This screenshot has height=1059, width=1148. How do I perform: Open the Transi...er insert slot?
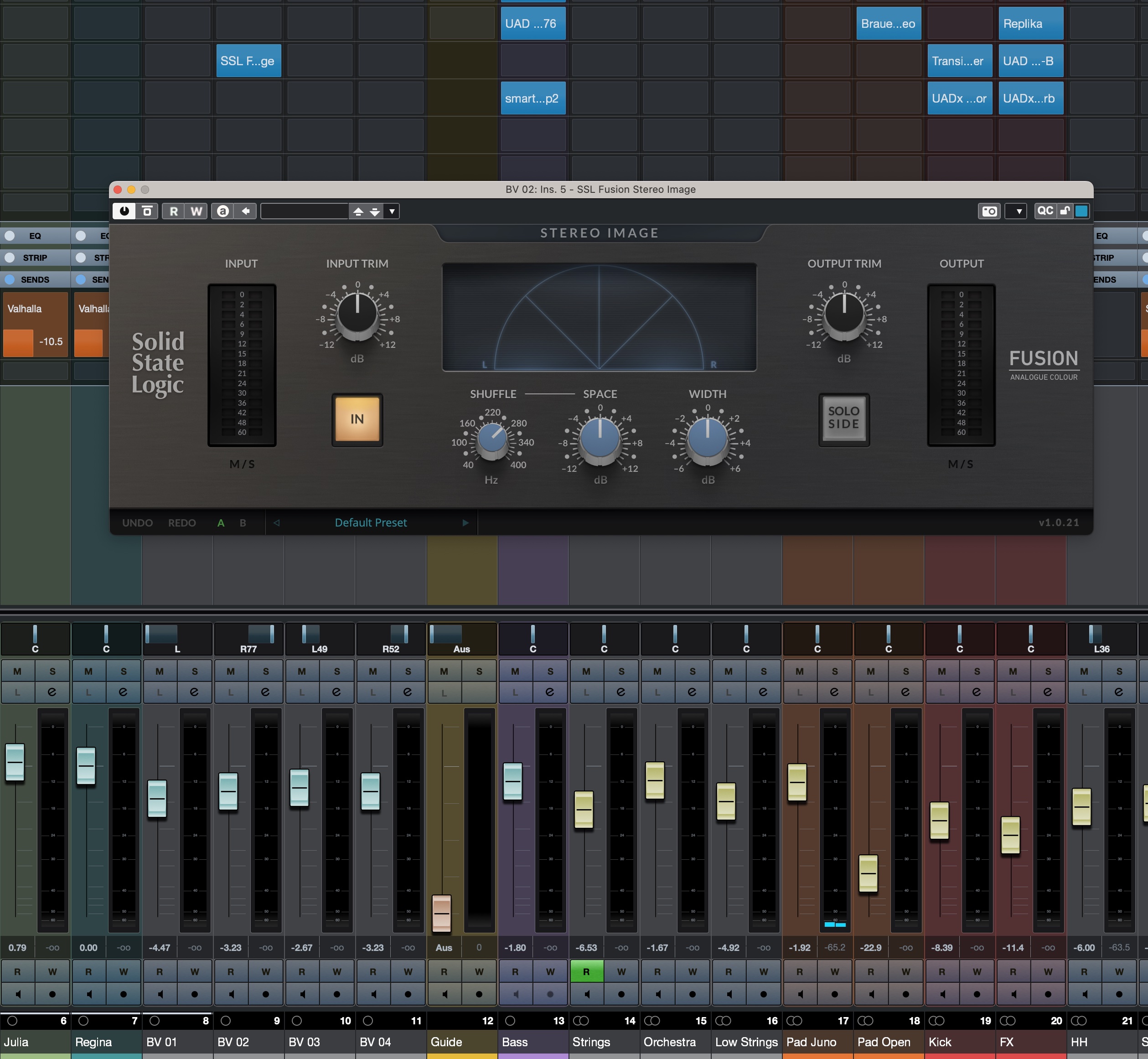click(959, 61)
